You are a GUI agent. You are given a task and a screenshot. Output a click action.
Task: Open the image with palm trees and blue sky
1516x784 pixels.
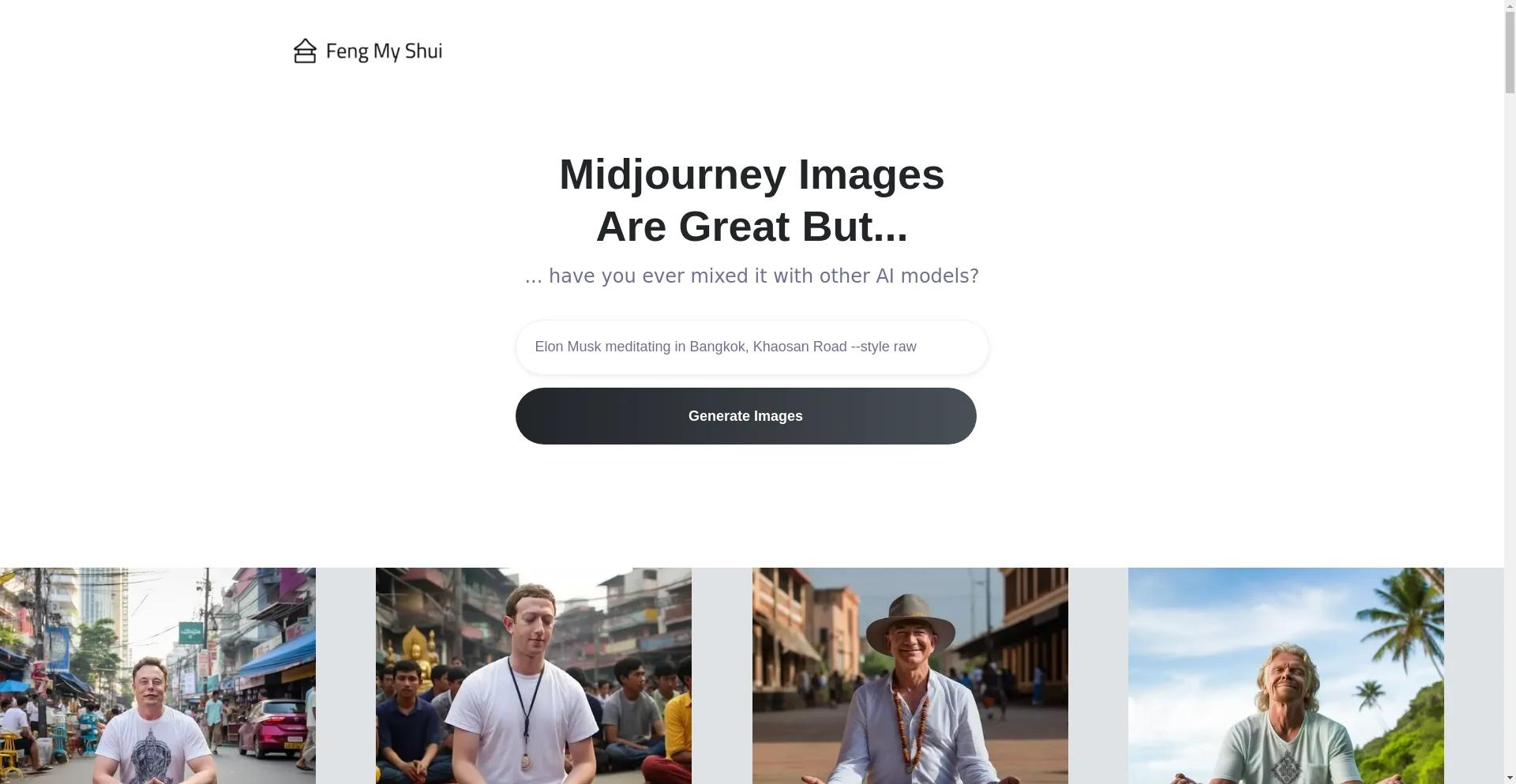tap(1285, 676)
